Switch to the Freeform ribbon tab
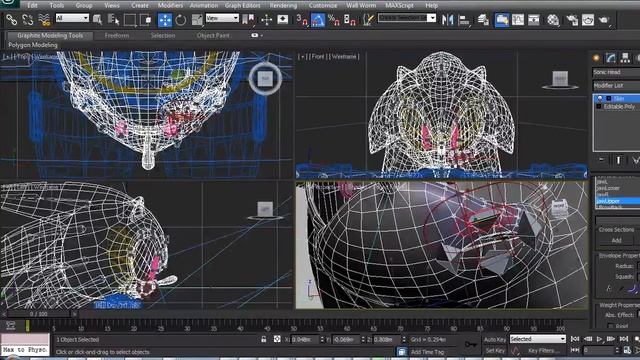 point(117,36)
